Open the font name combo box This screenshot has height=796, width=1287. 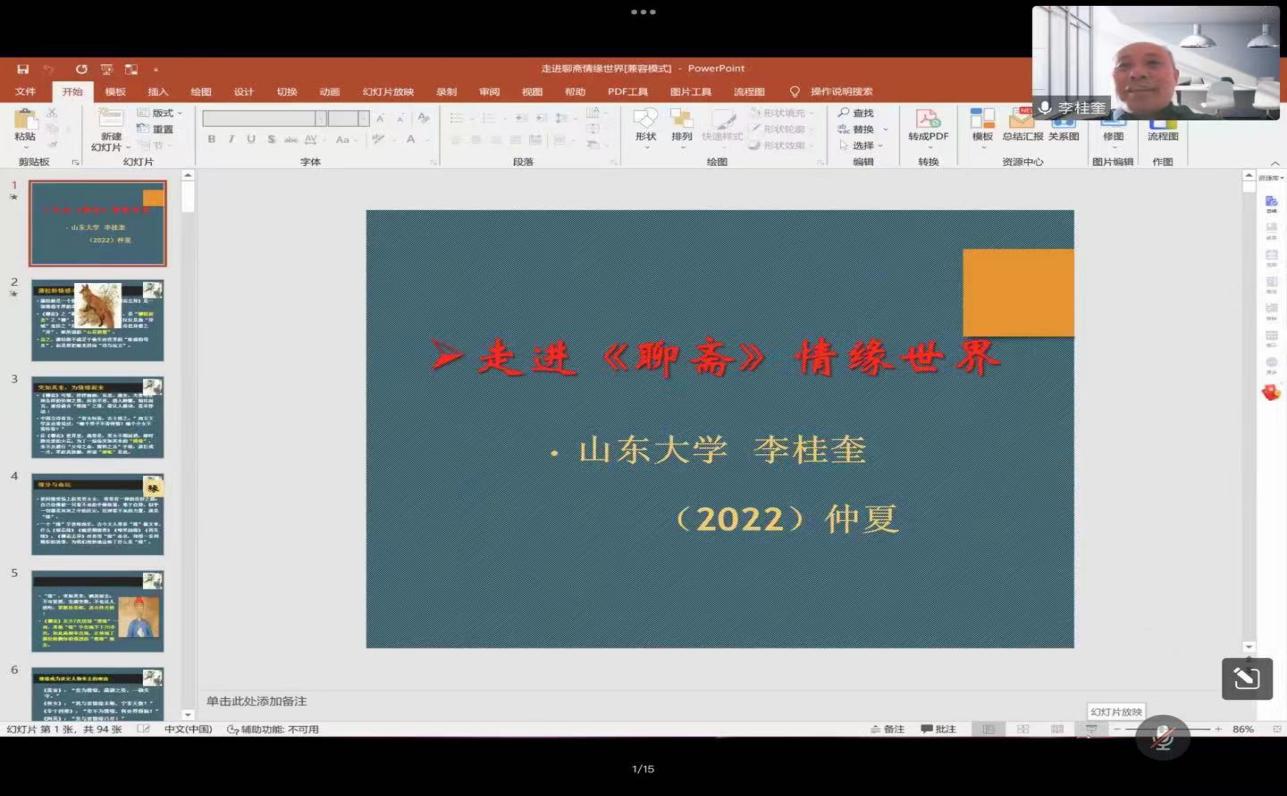[x=263, y=118]
